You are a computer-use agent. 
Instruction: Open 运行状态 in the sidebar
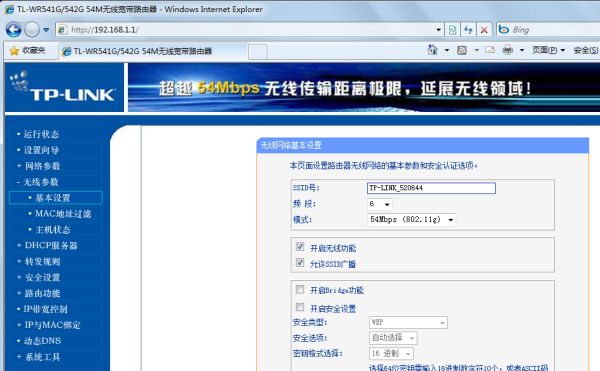click(x=41, y=134)
